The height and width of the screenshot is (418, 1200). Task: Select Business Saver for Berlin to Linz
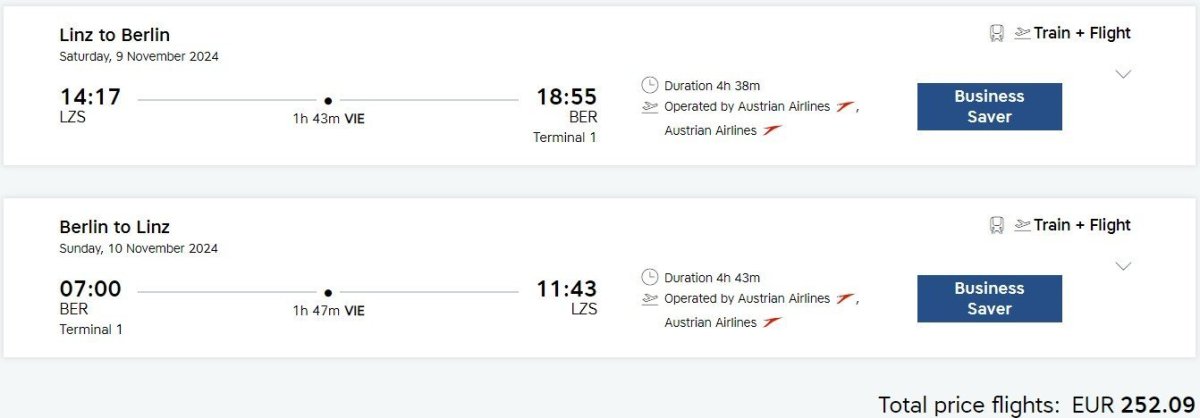(x=989, y=299)
